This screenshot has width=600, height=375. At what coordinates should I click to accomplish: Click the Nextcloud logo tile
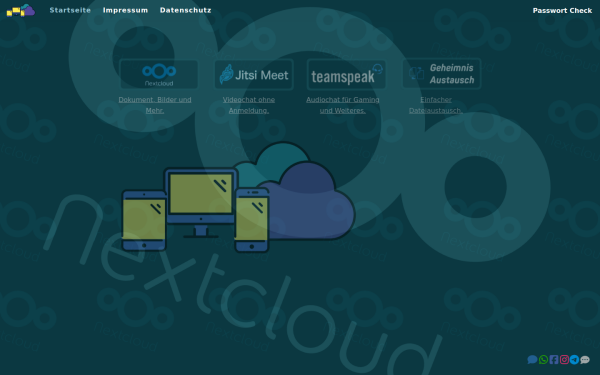[x=159, y=74]
